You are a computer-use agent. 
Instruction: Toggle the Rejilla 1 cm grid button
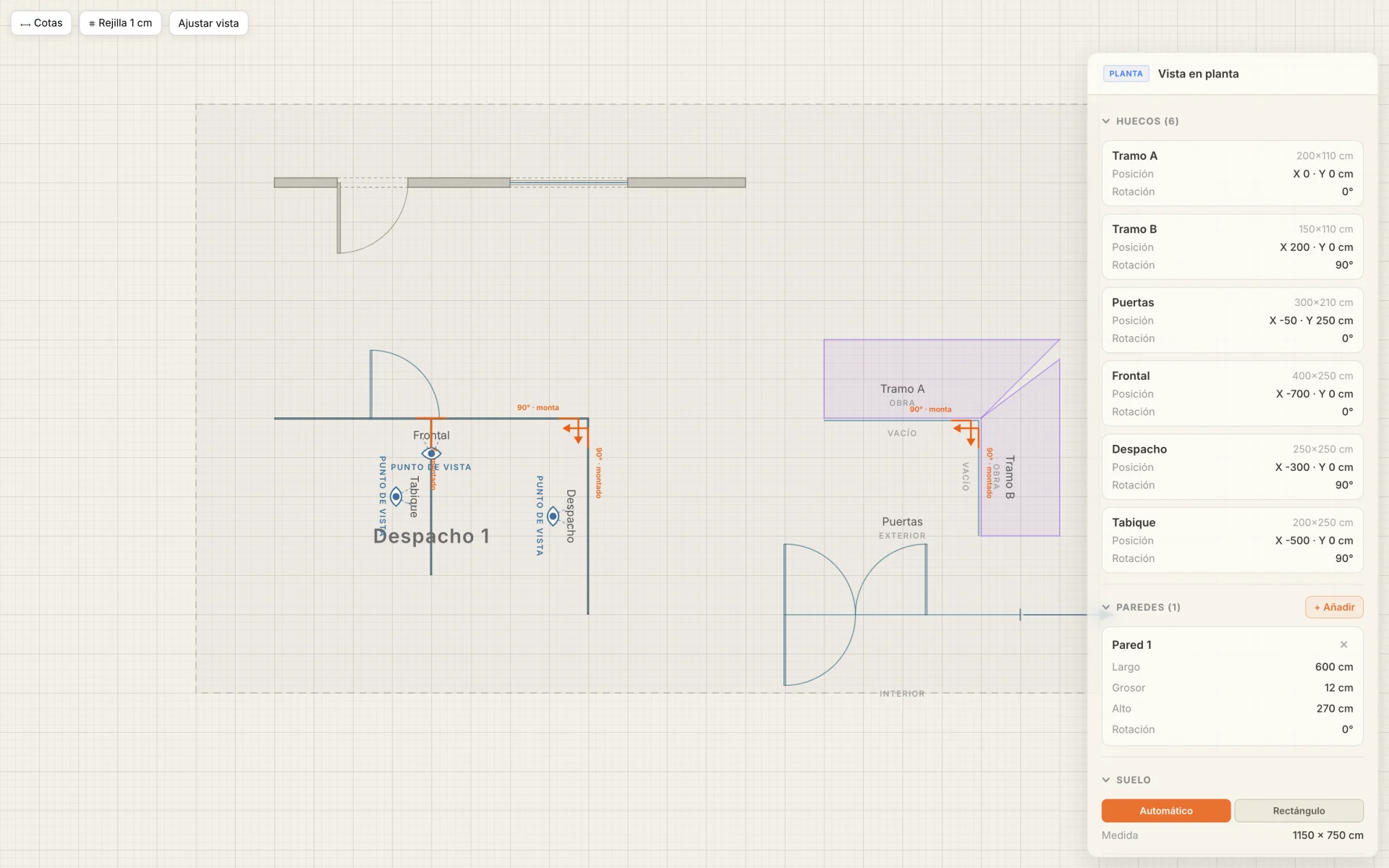[x=120, y=23]
